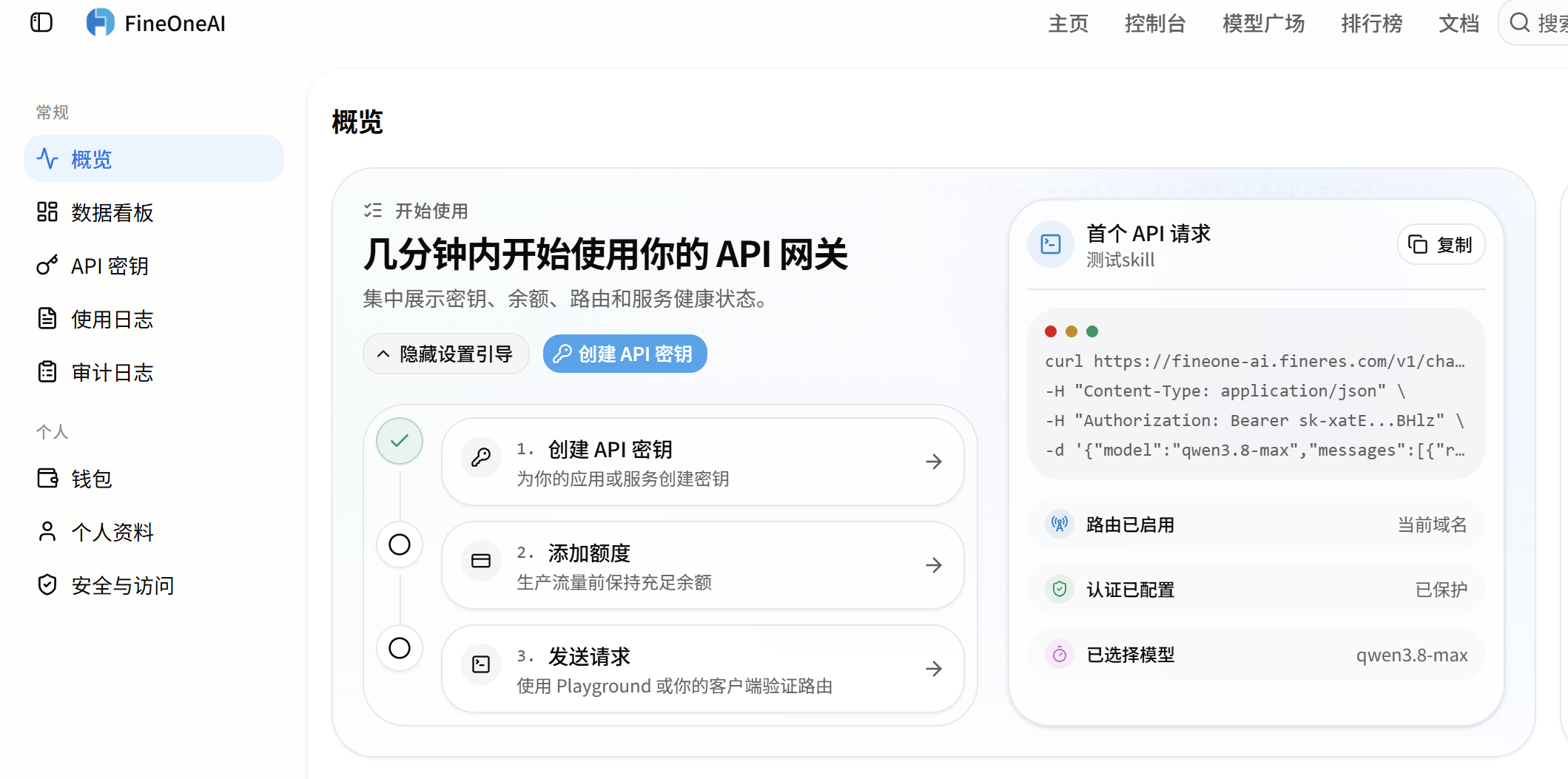Click the step 2 empty circle

(400, 544)
